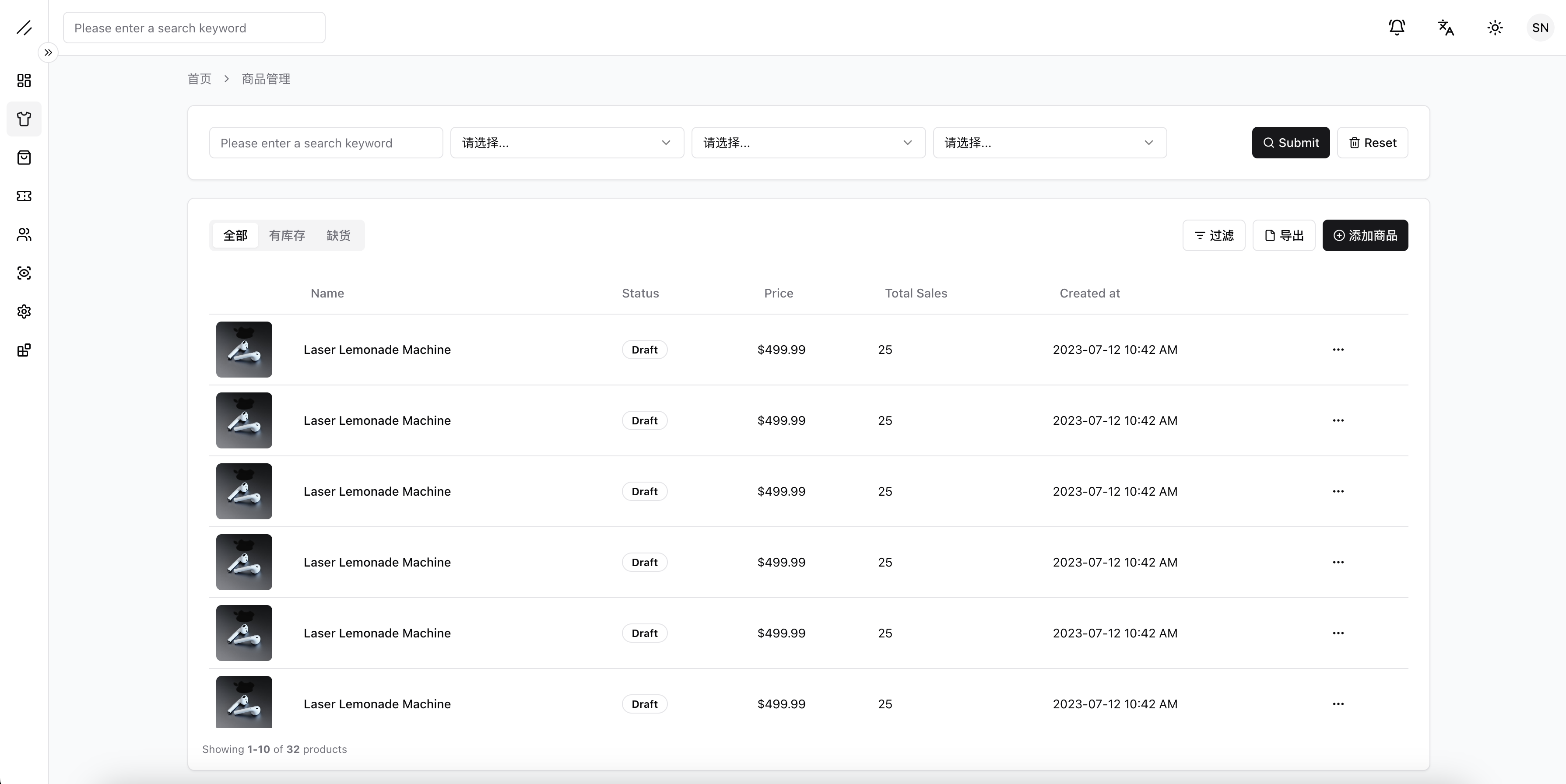1566x784 pixels.
Task: Click the 添加商品 button
Action: pyautogui.click(x=1365, y=235)
